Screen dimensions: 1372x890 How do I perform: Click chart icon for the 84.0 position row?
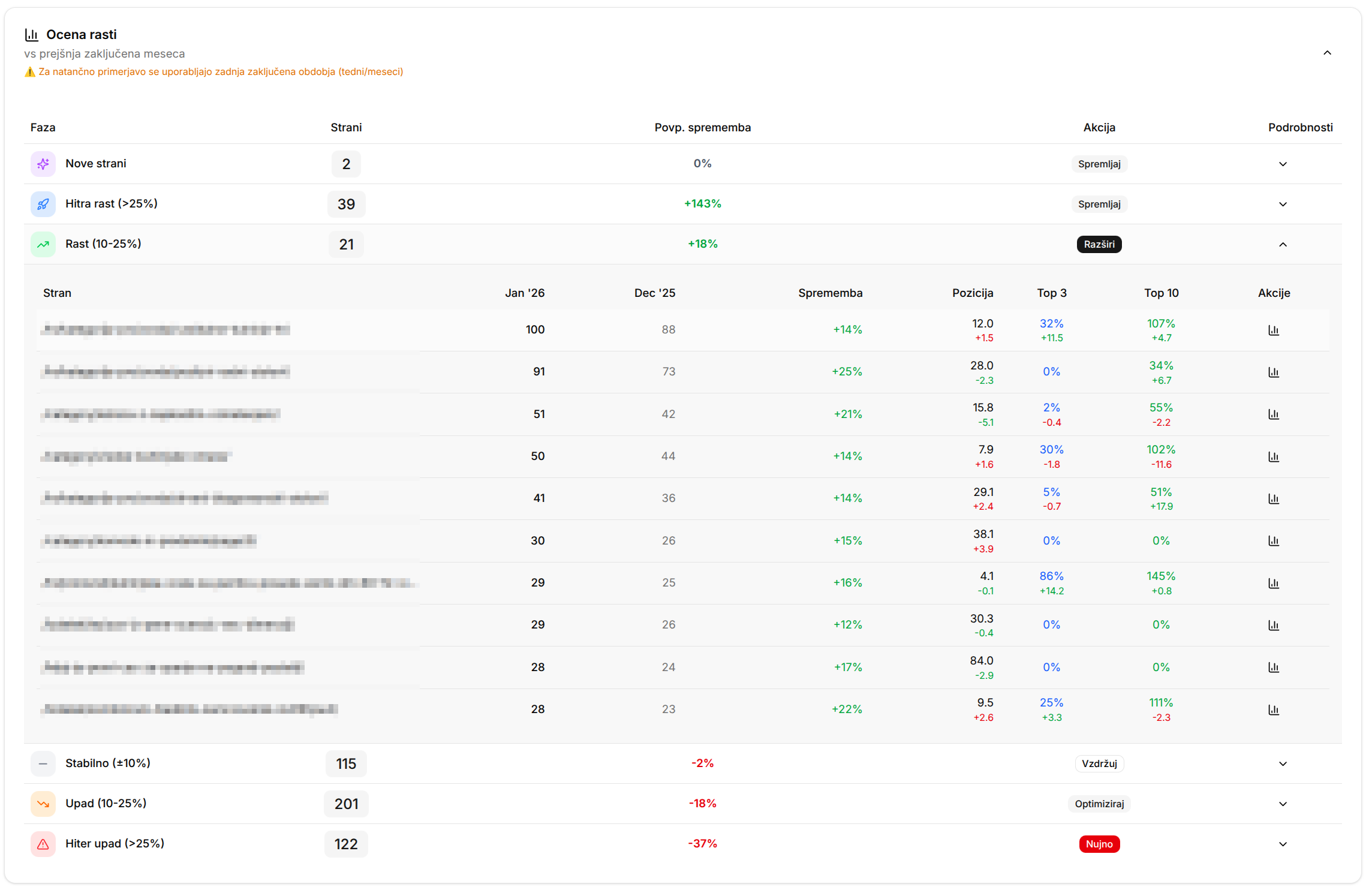click(1274, 667)
